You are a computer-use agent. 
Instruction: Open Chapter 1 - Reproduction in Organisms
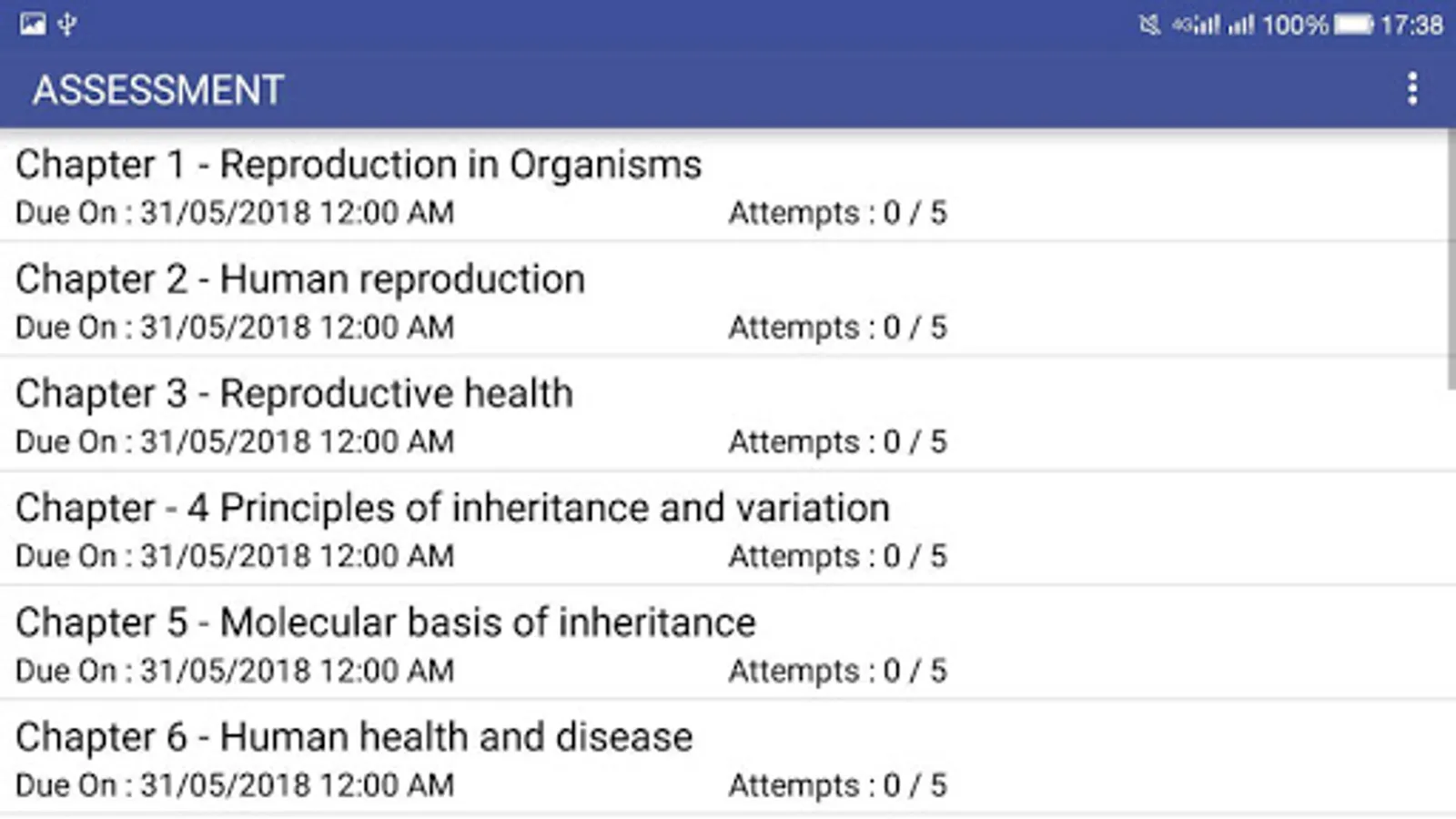coord(359,165)
